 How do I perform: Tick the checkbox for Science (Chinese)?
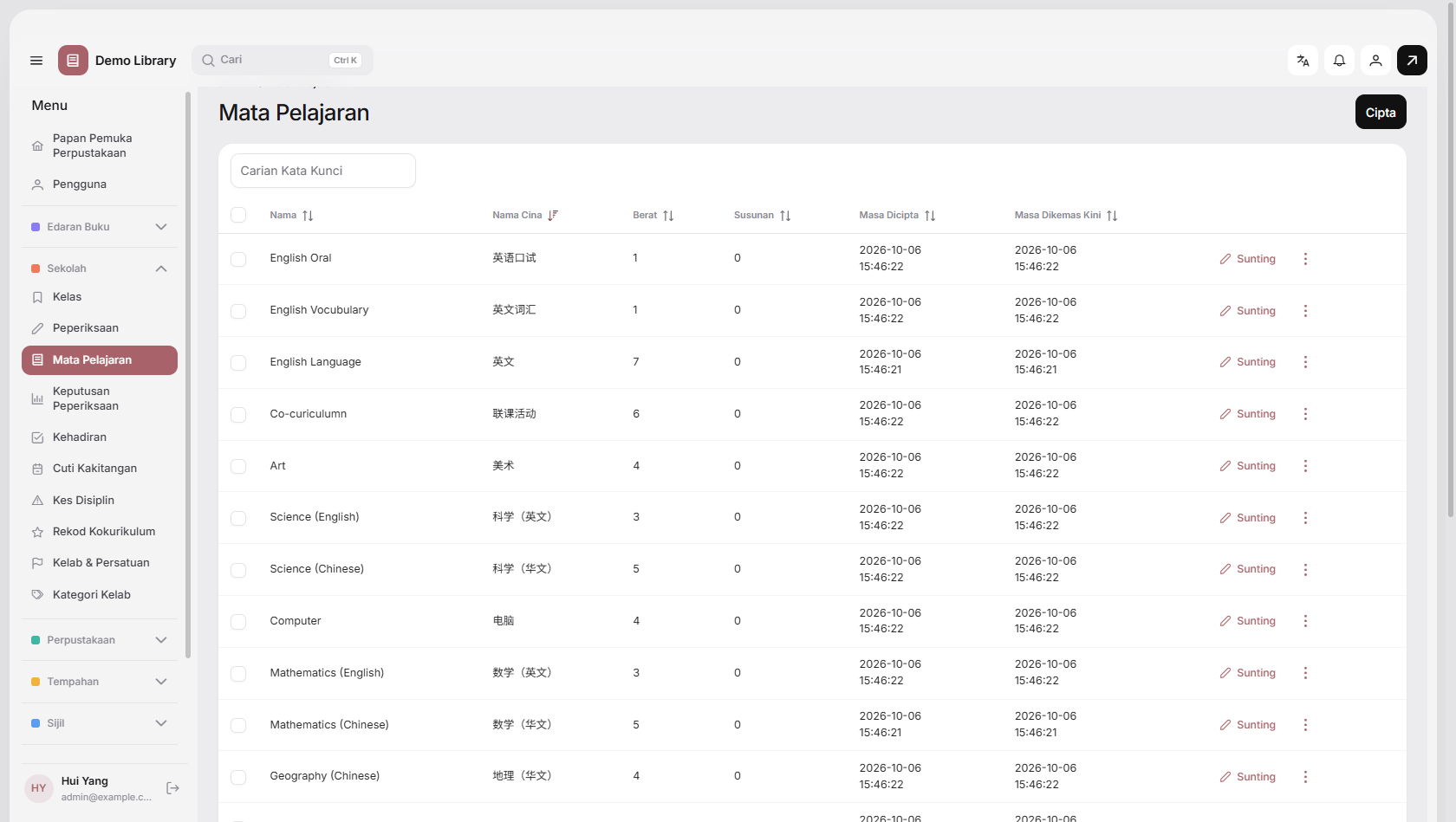coord(238,570)
